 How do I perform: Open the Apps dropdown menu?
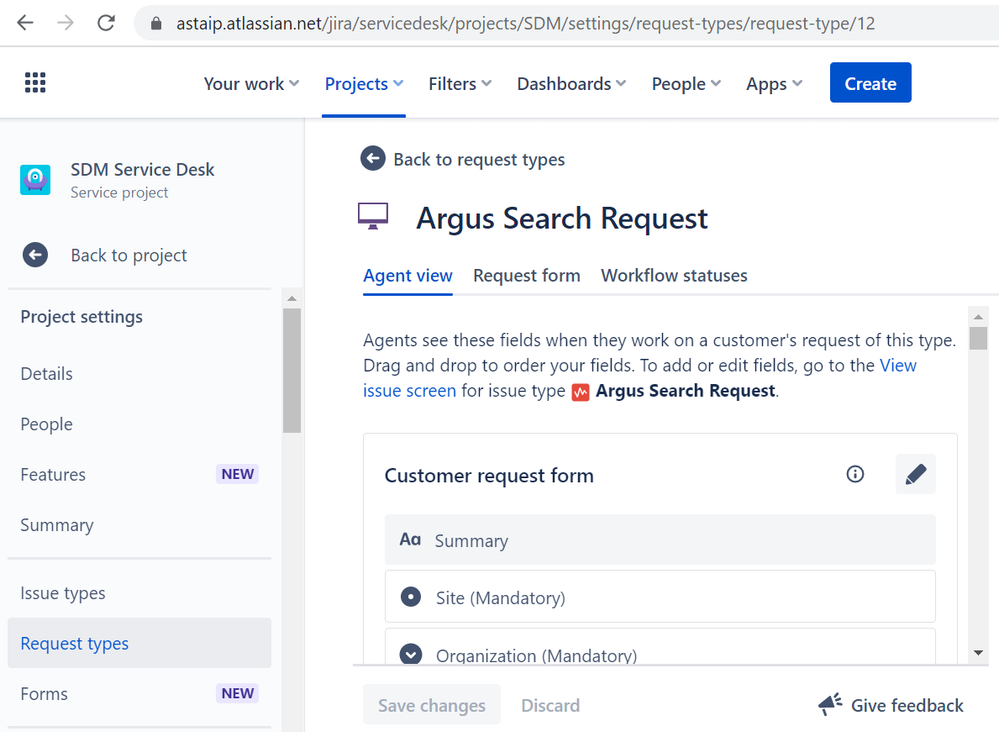(774, 83)
